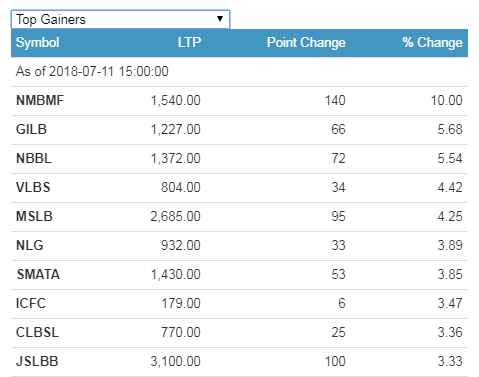Click the 10.00 percent change cell
The height and width of the screenshot is (377, 479).
[447, 100]
